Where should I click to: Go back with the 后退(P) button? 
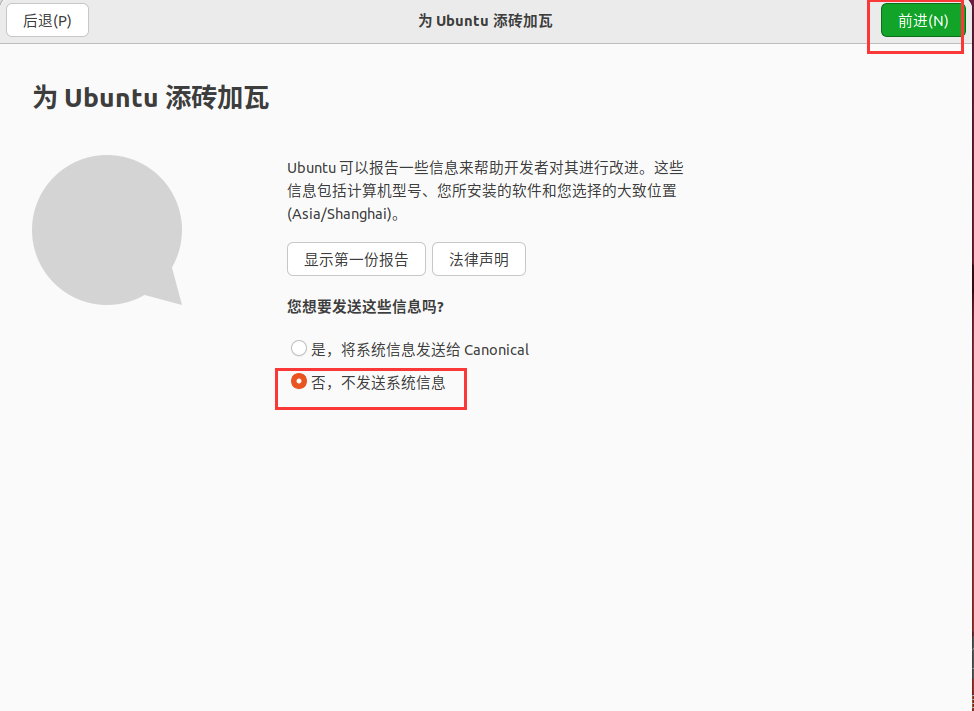(x=47, y=20)
